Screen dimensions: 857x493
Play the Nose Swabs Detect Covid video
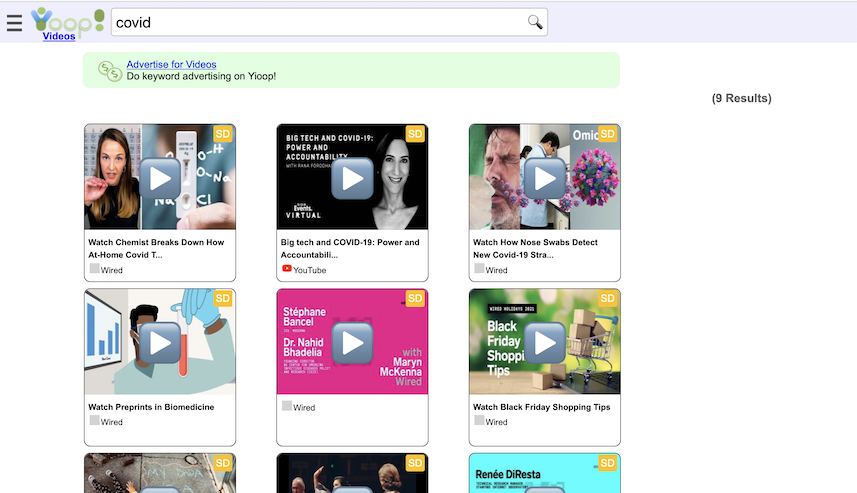tap(545, 178)
